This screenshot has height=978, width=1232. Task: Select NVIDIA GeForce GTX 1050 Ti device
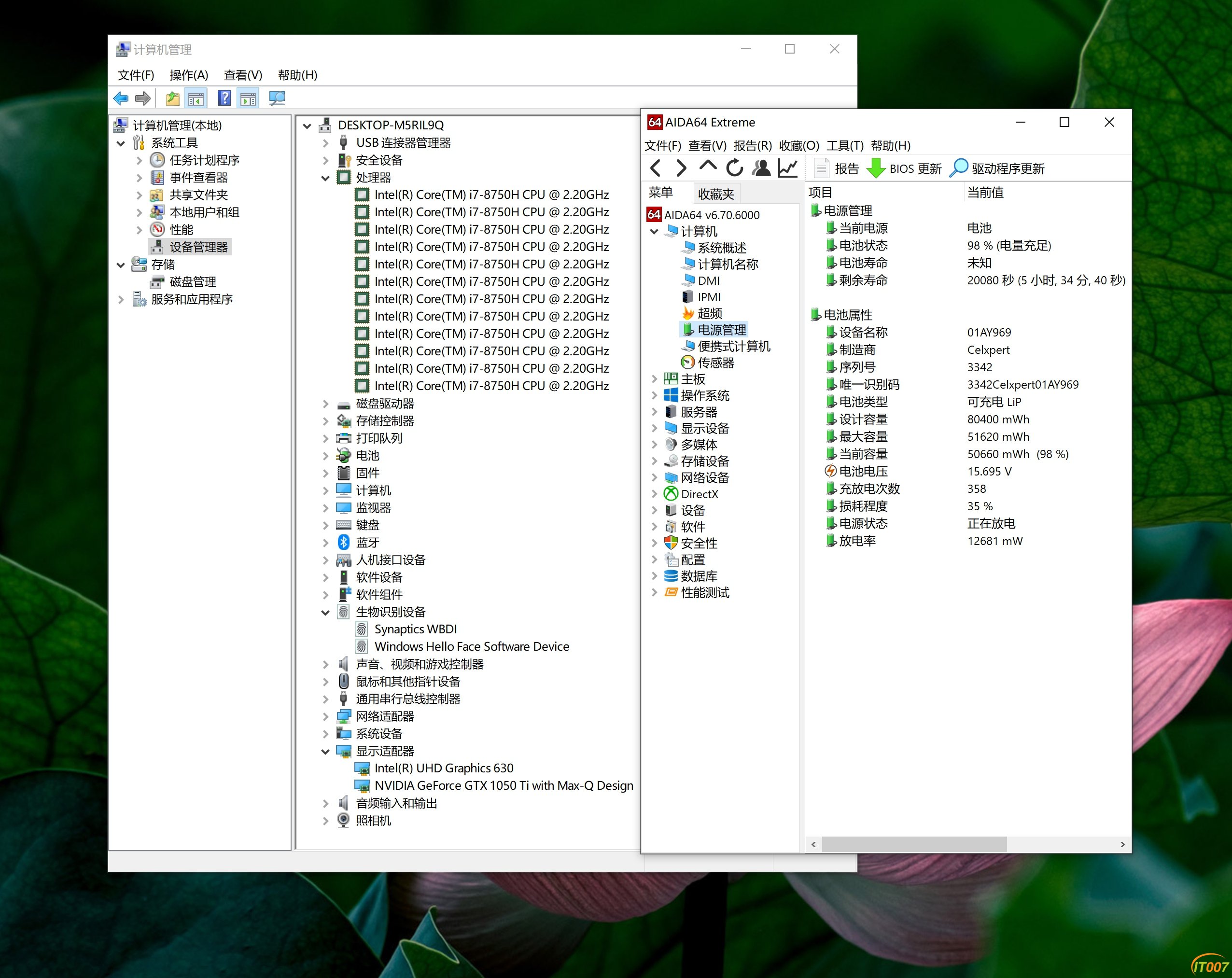pos(504,785)
